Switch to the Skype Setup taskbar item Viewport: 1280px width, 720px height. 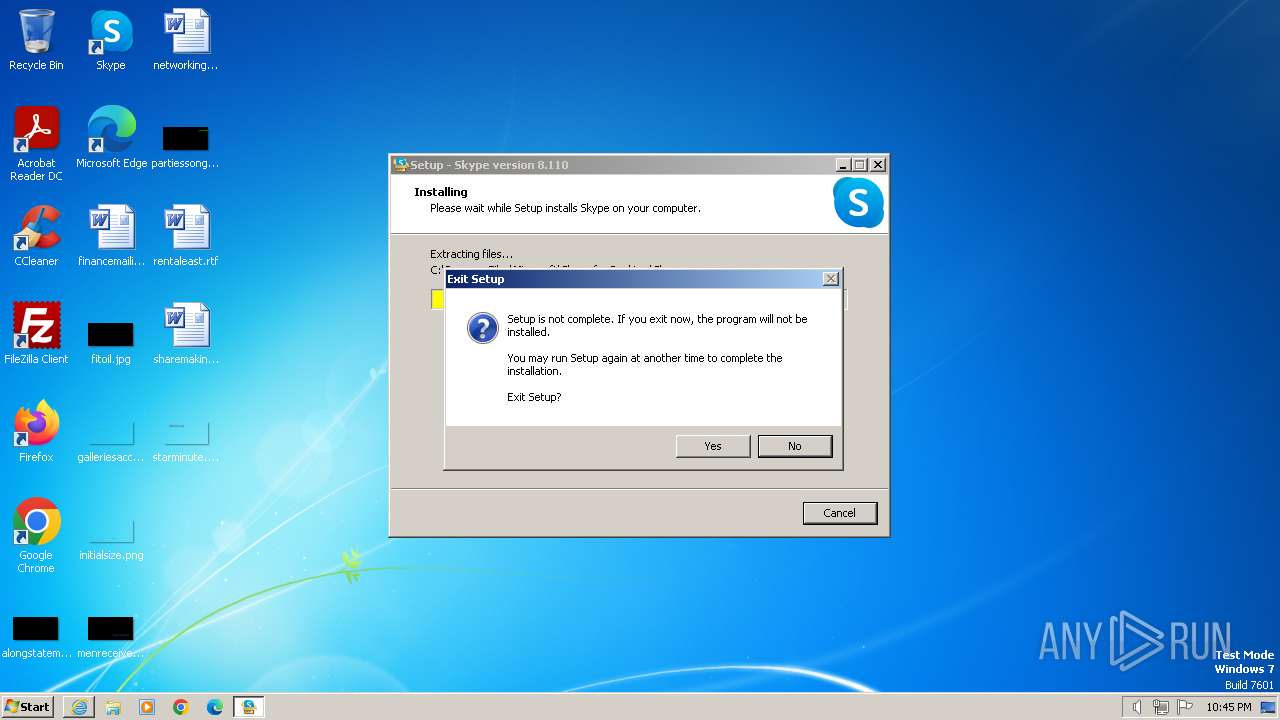click(x=249, y=707)
